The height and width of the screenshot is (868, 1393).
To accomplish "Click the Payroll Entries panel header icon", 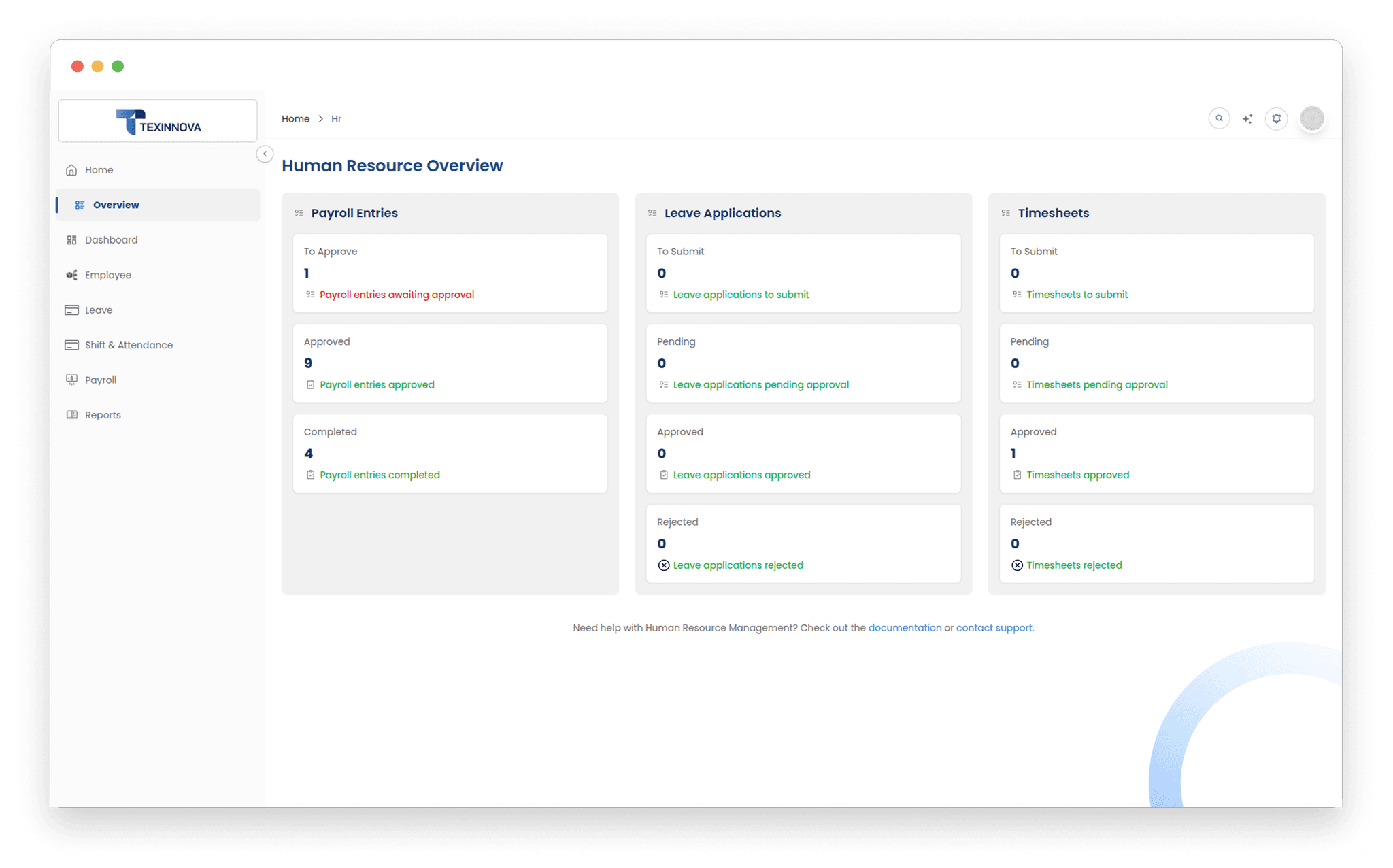I will coord(299,212).
